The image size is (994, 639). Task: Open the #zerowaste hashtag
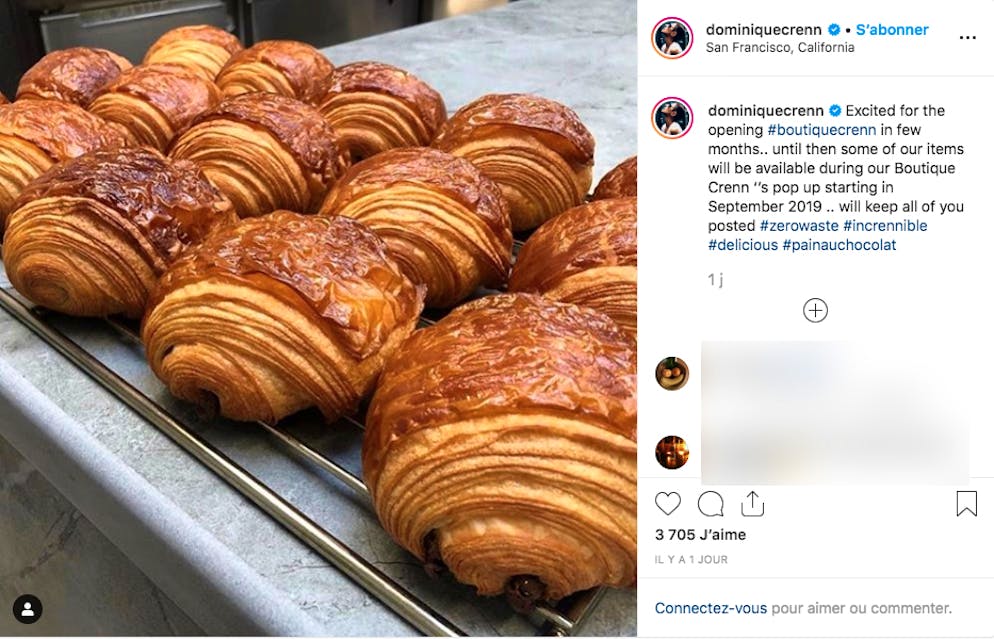pyautogui.click(x=799, y=226)
